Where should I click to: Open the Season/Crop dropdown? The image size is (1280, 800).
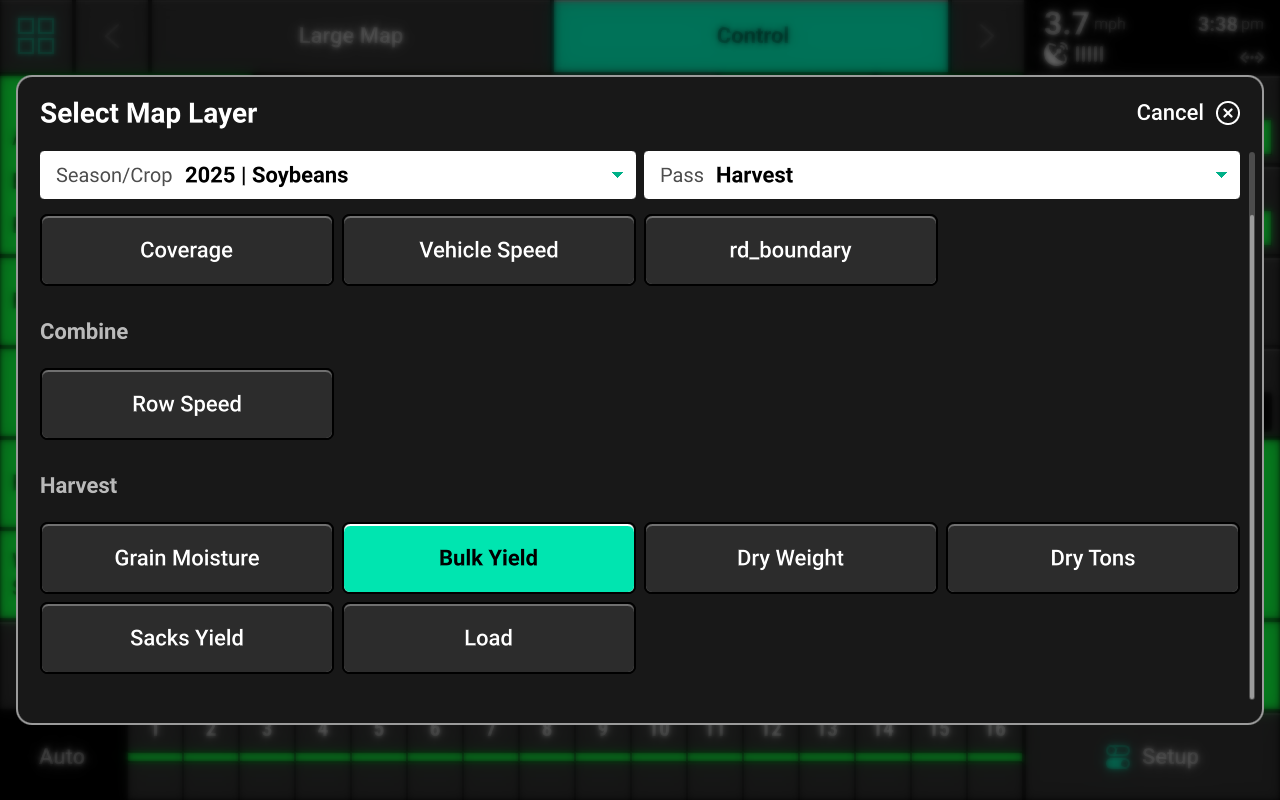point(337,175)
